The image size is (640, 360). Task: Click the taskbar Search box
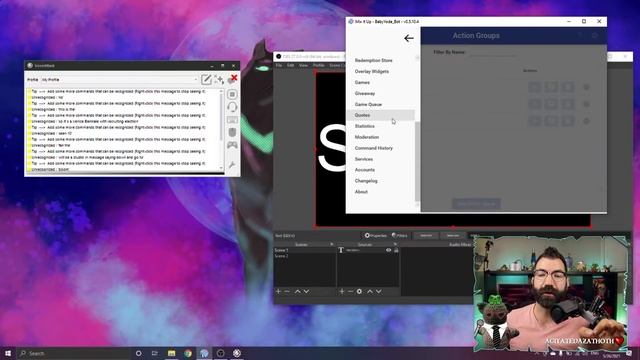click(73, 353)
